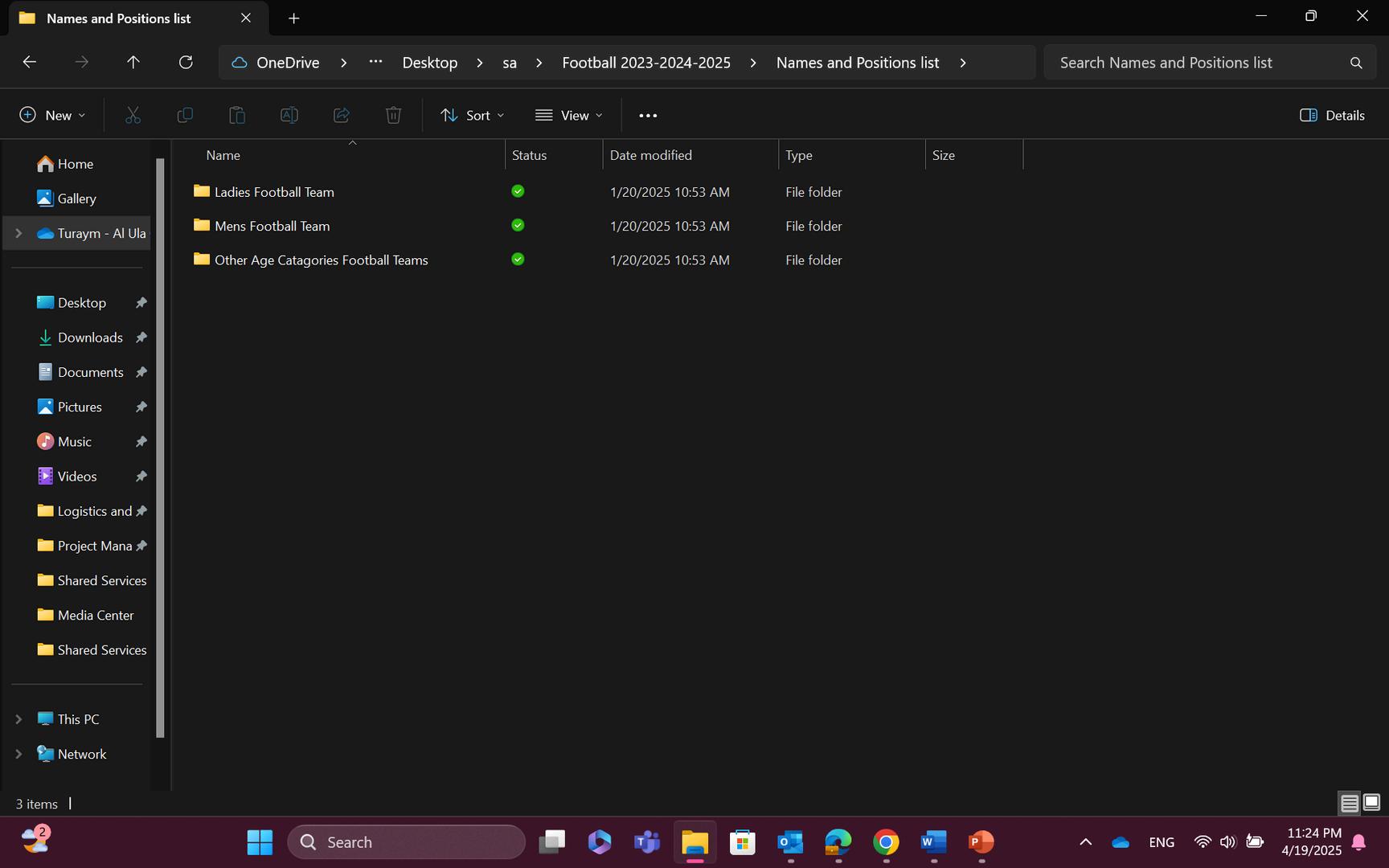Click the Back navigation arrow
The height and width of the screenshot is (868, 1389).
tap(30, 63)
